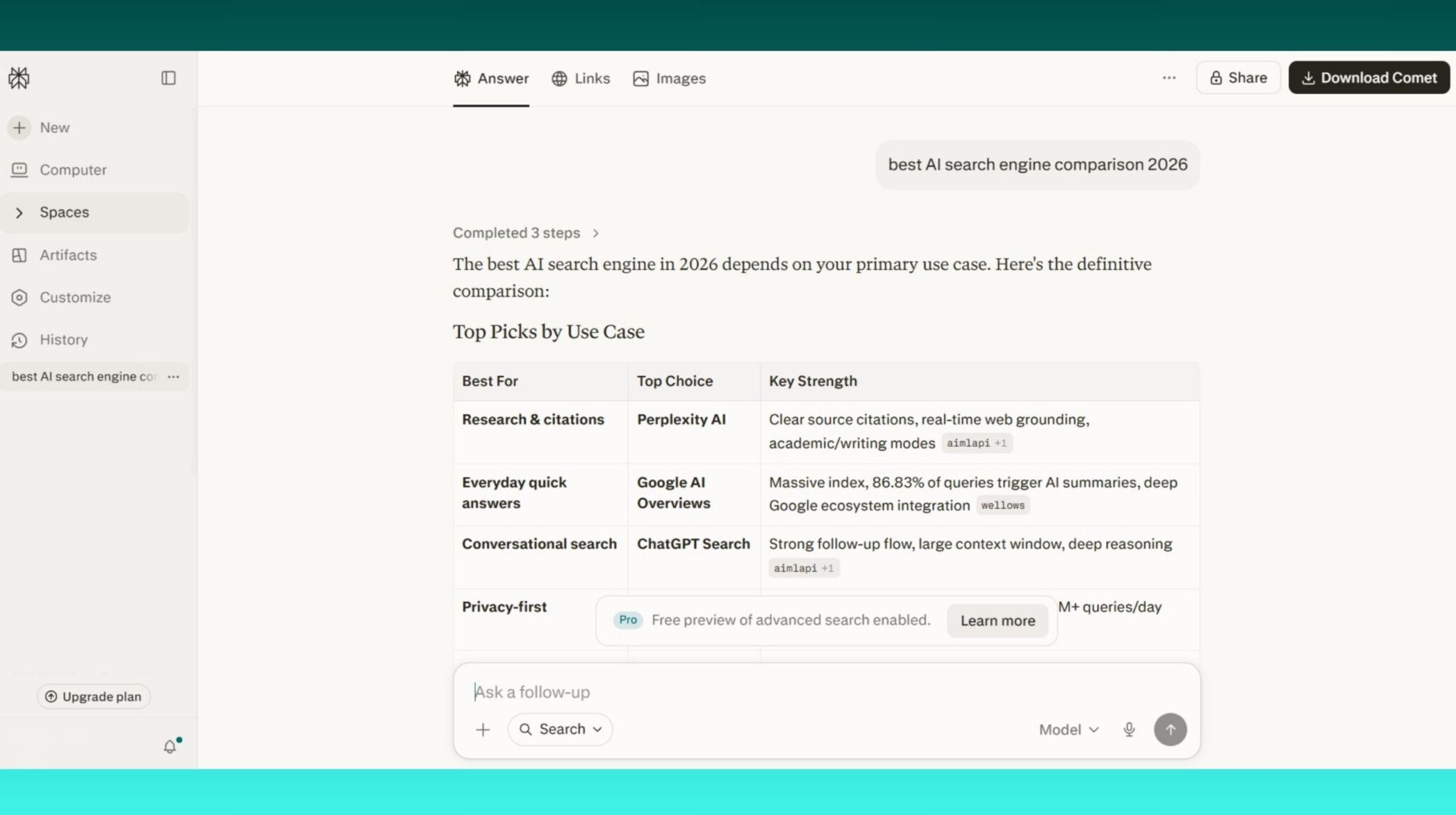The image size is (1456, 815).
Task: Open the 'wellows' citation chip
Action: click(x=1002, y=506)
